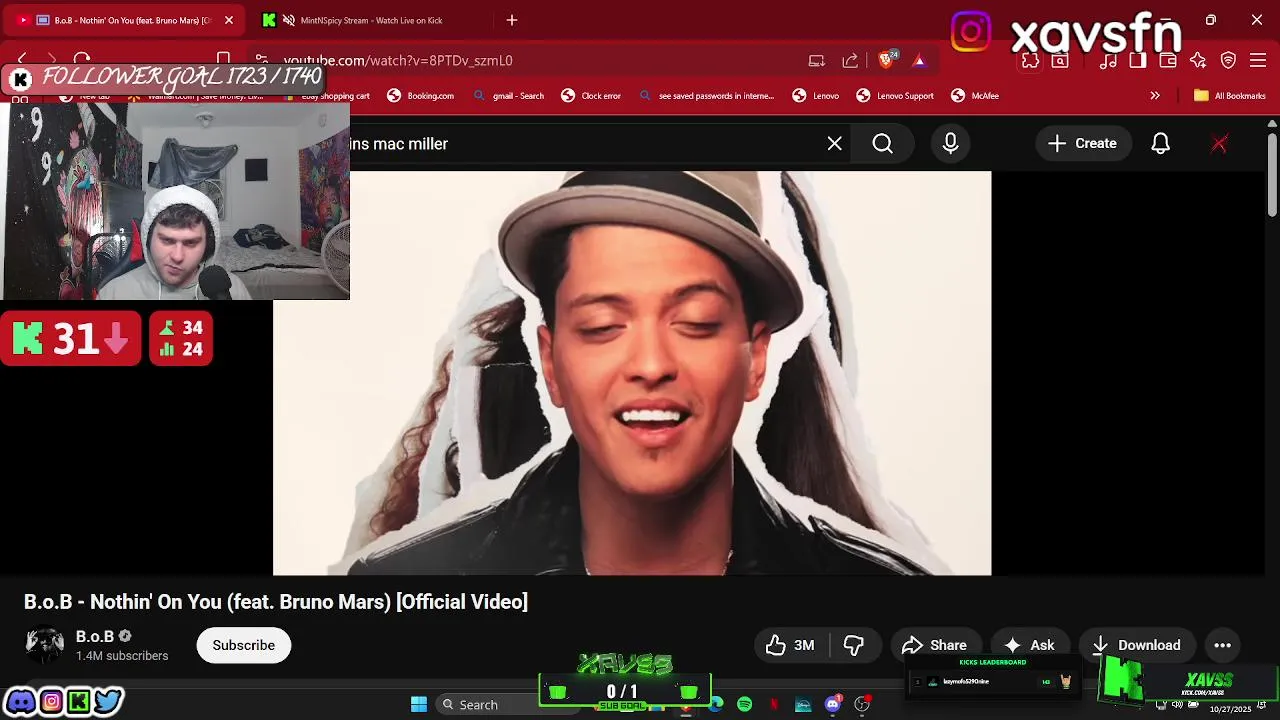Click the browser address bar URL
Image resolution: width=1280 pixels, height=720 pixels.
click(x=398, y=61)
